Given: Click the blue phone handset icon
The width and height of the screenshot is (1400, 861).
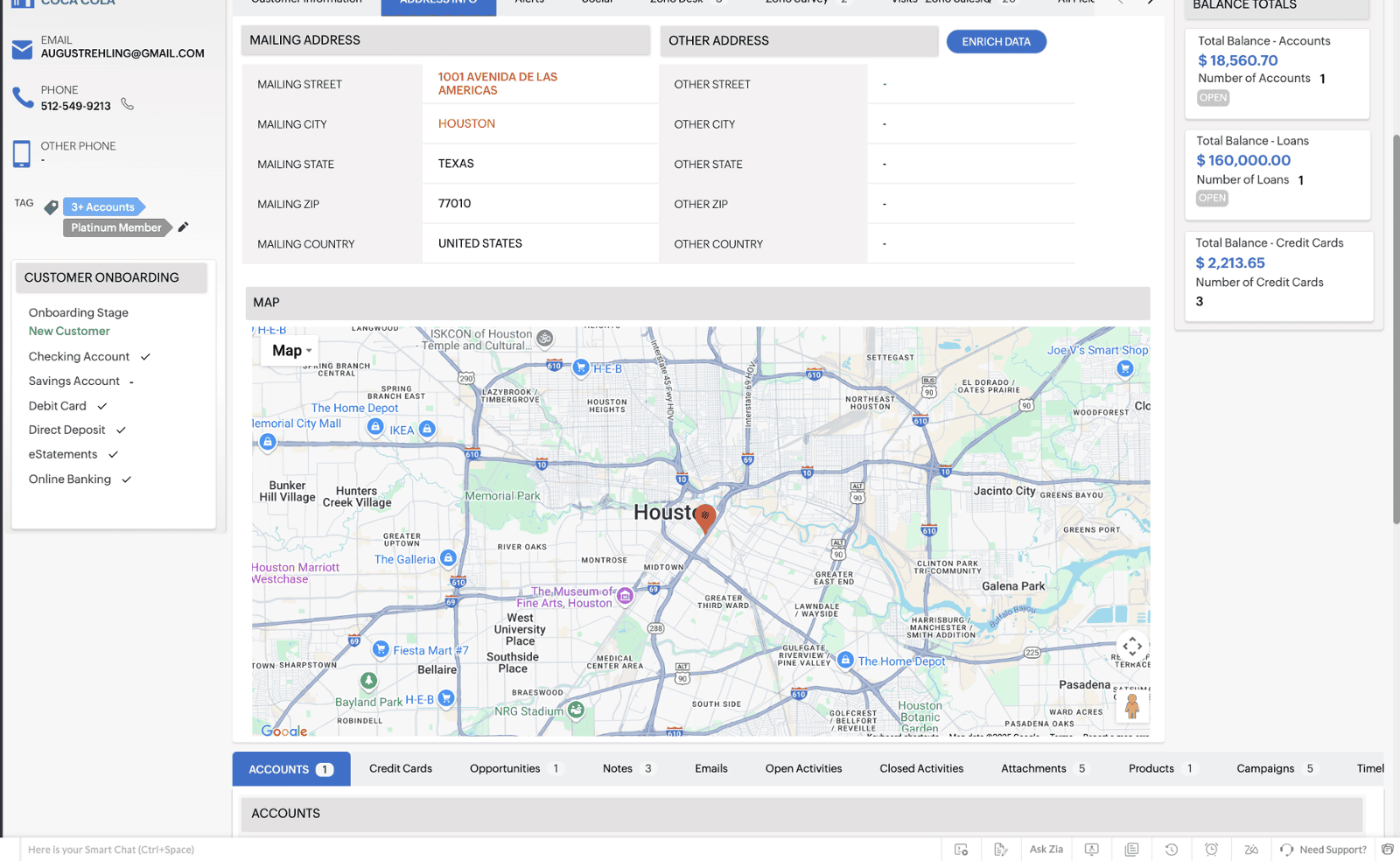Looking at the screenshot, I should pyautogui.click(x=23, y=97).
